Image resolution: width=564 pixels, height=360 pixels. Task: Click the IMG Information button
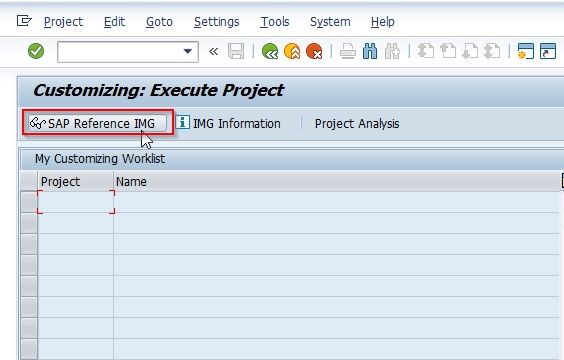tap(228, 123)
